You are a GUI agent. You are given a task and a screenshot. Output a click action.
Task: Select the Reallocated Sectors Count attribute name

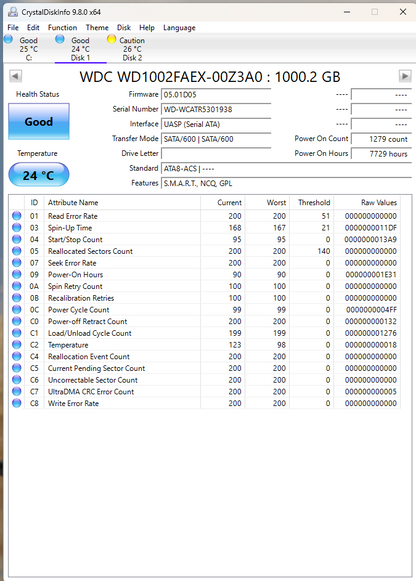click(x=90, y=251)
